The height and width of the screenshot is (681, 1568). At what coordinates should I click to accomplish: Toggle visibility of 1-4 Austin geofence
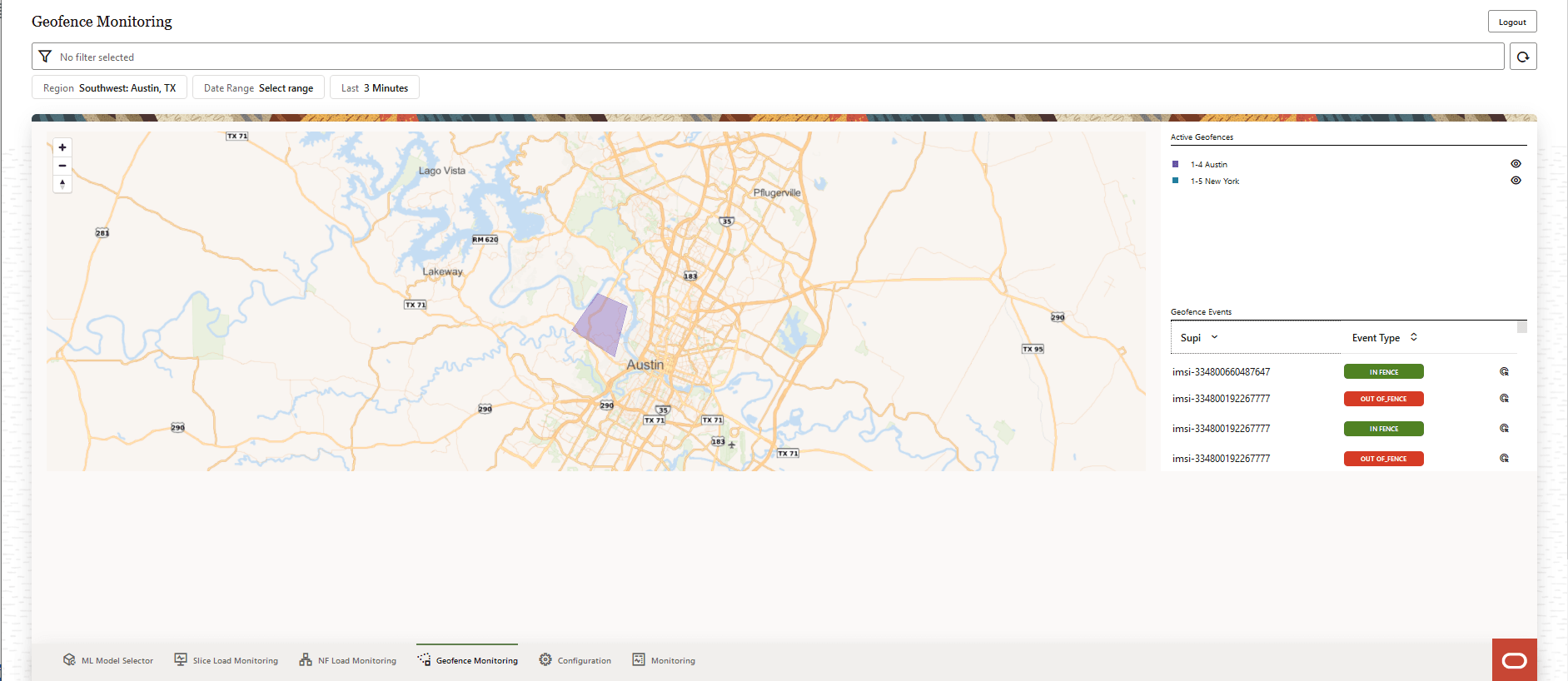point(1516,164)
